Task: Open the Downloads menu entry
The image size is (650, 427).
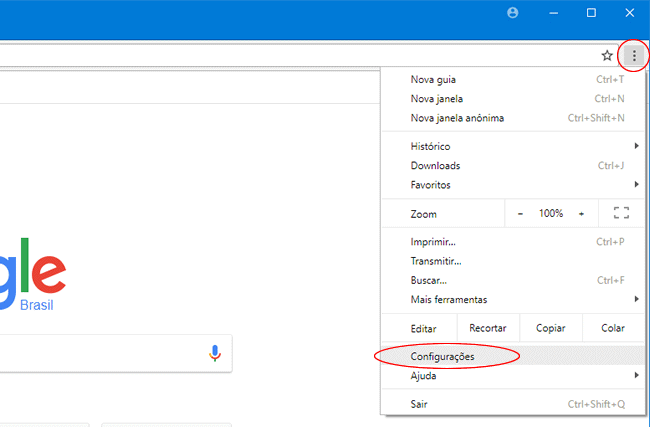Action: click(435, 166)
